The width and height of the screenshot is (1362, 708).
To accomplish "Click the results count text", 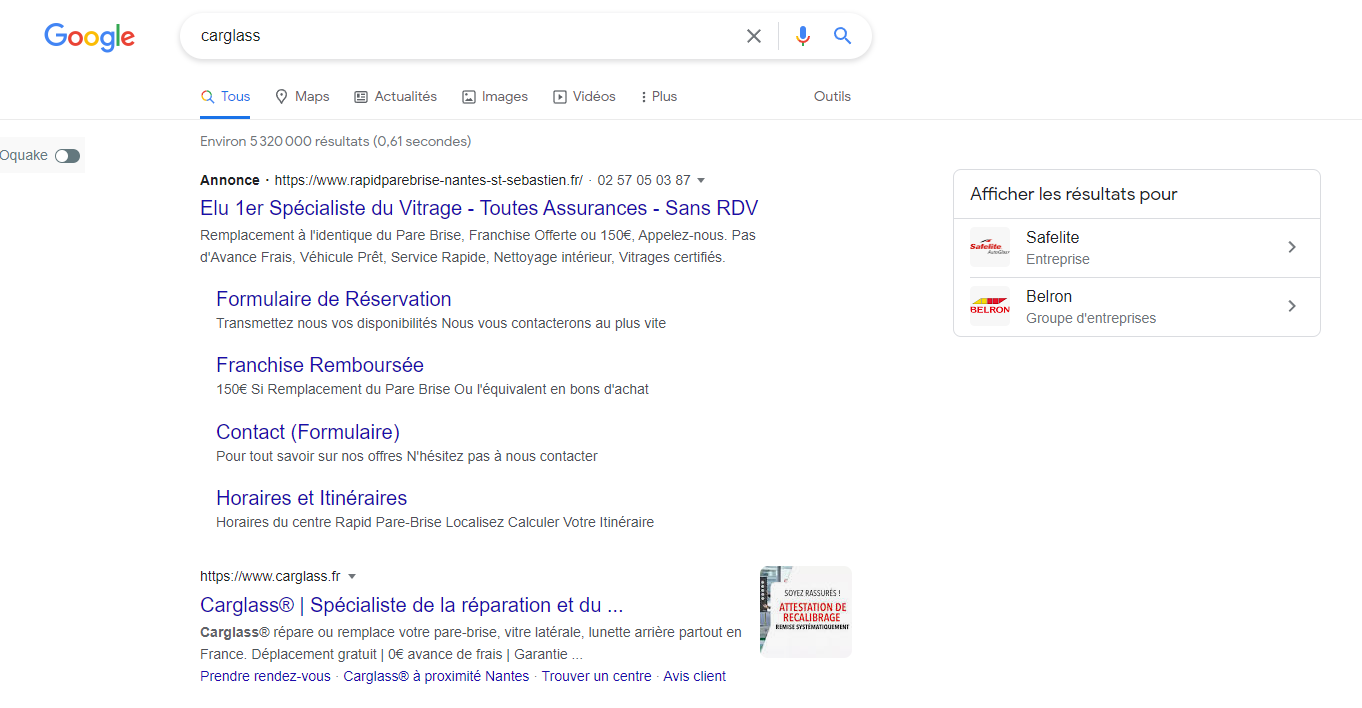I will (x=335, y=141).
